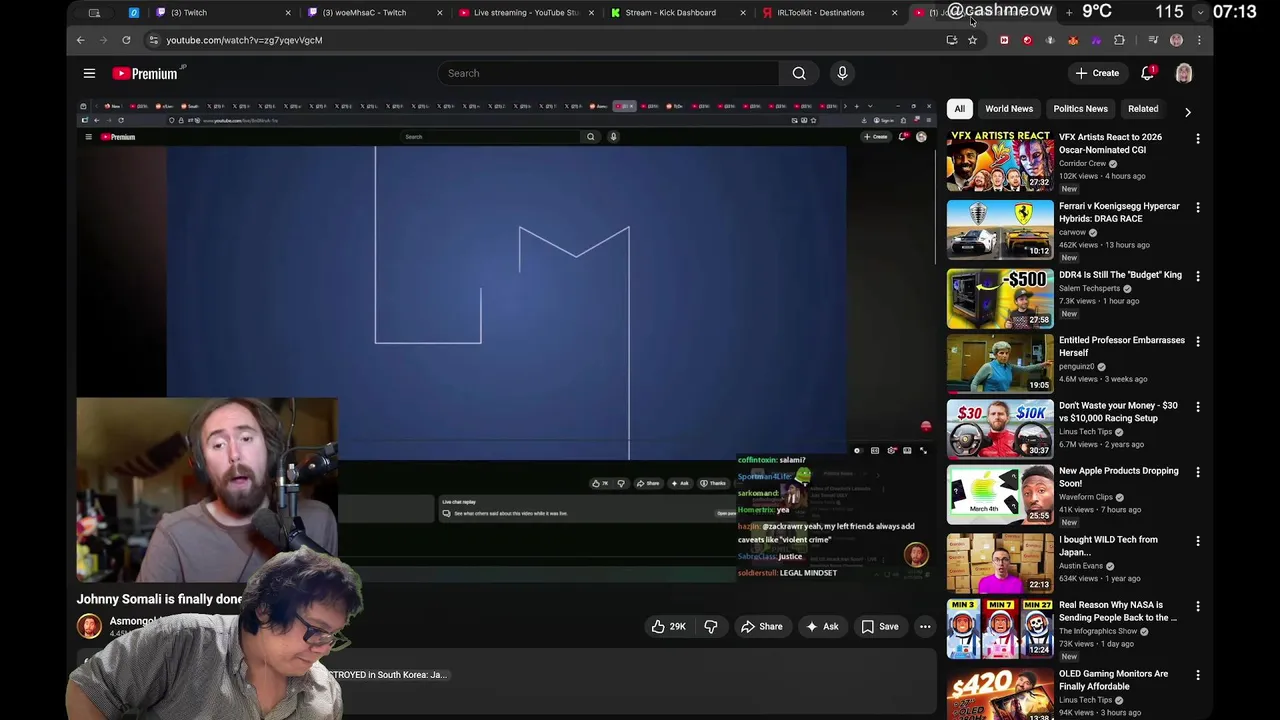This screenshot has height=720, width=1280.
Task: Open options menu for New Apple Products video
Action: pyautogui.click(x=1198, y=472)
